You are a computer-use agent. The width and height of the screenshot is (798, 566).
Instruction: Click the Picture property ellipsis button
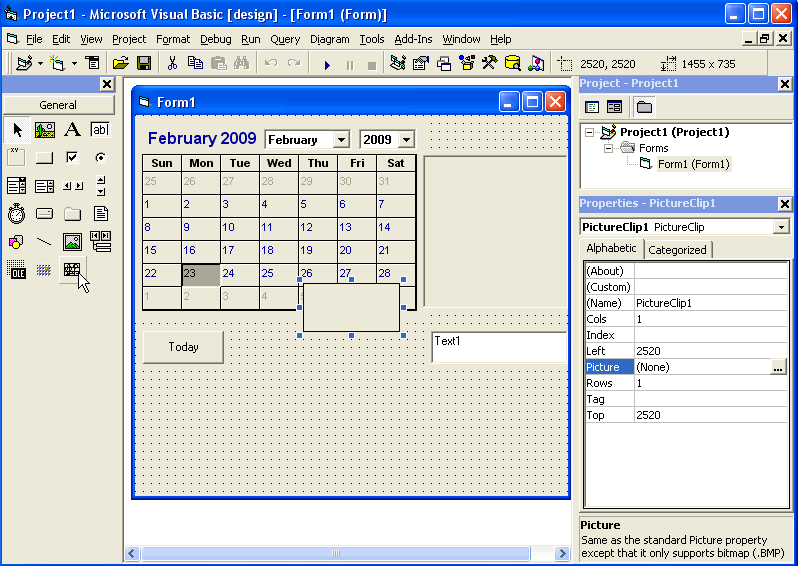[x=778, y=367]
